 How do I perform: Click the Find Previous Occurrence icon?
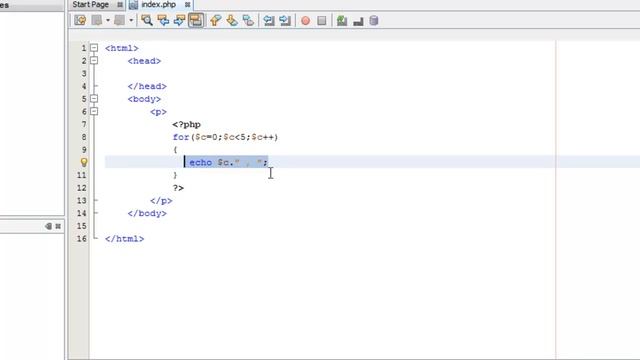163,20
